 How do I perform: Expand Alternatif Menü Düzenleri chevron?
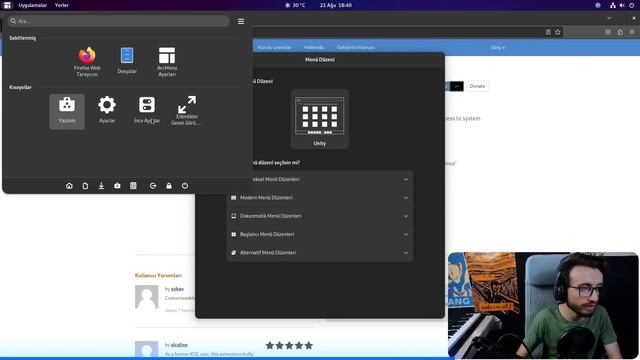[406, 253]
